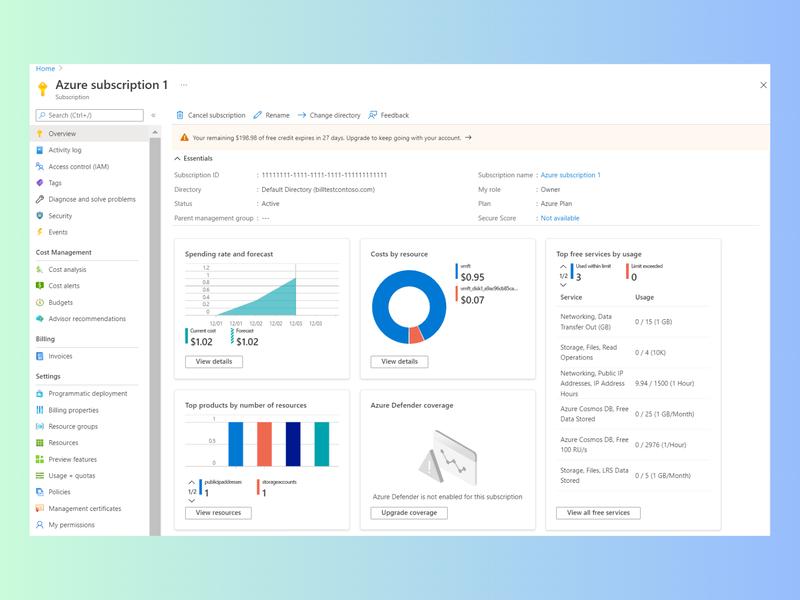Viewport: 800px width, 600px height.
Task: Click the Tags icon
Action: click(x=40, y=183)
